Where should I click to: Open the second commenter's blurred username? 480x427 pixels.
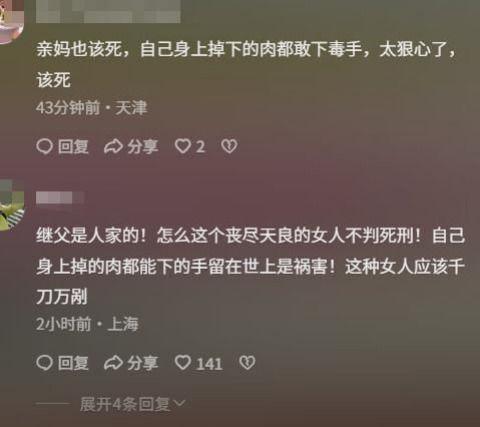pos(60,198)
